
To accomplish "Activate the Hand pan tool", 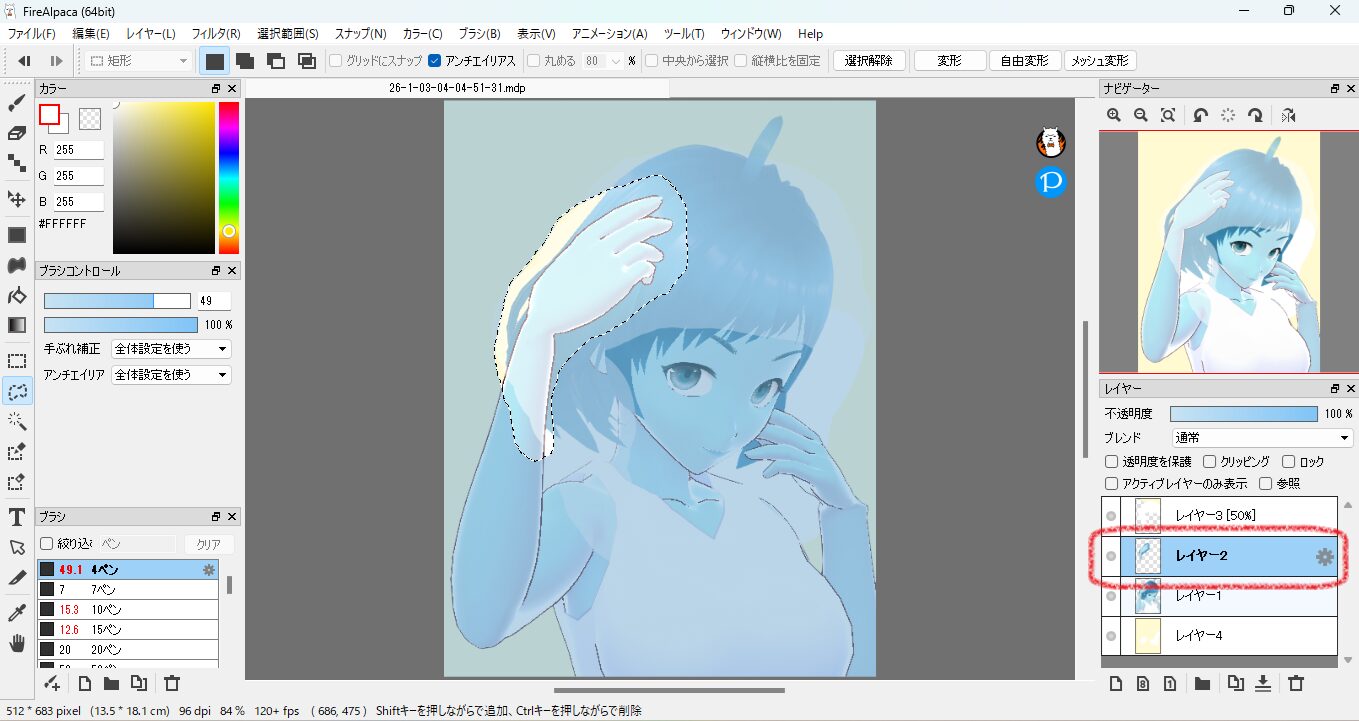I will (17, 643).
